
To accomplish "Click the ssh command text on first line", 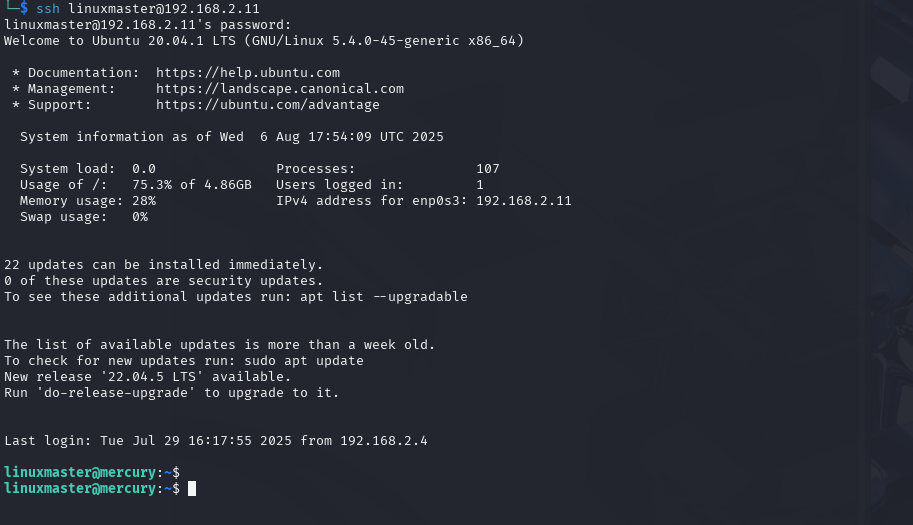I will 147,9.
